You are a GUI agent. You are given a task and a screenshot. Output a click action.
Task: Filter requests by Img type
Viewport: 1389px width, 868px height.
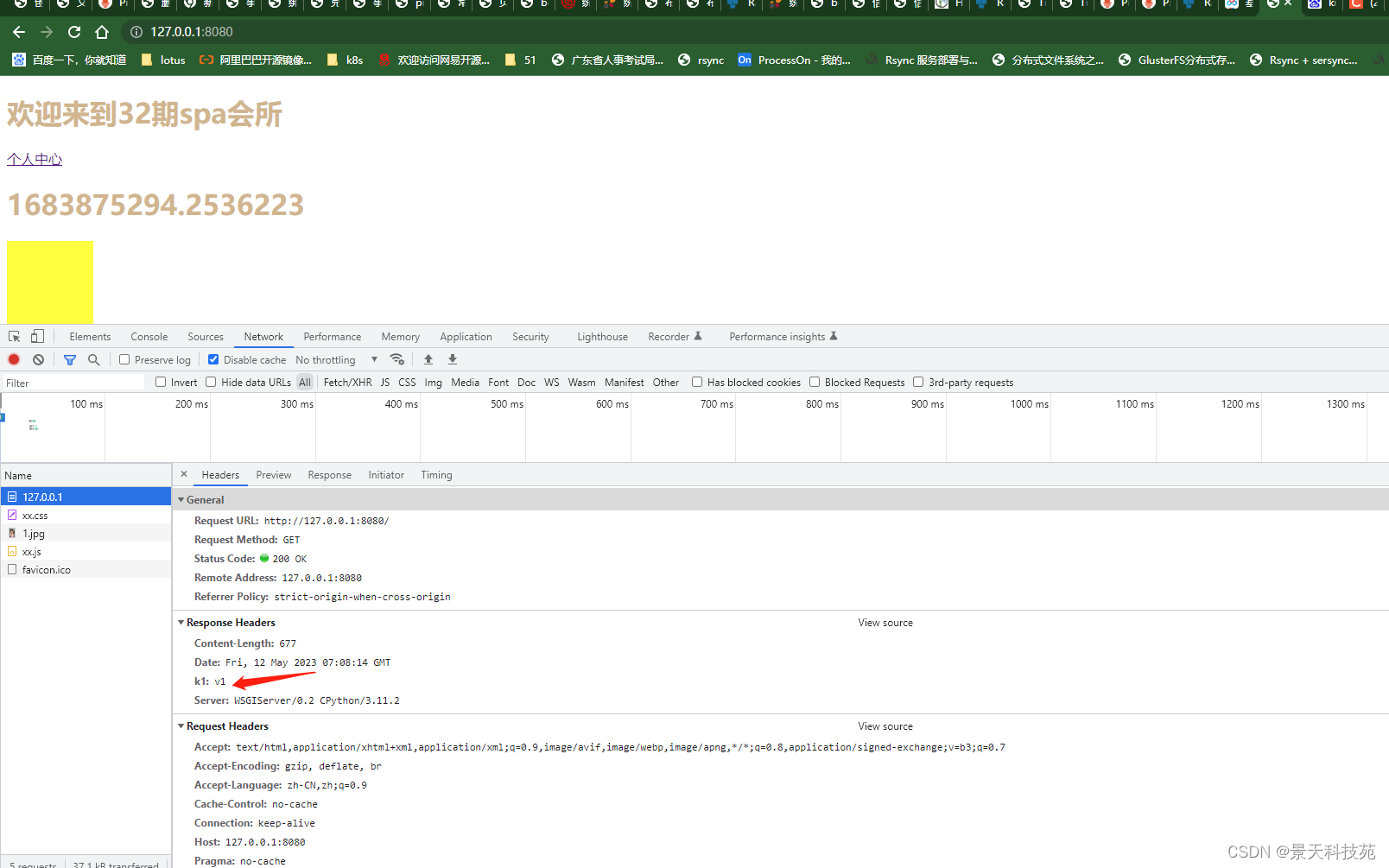point(433,382)
